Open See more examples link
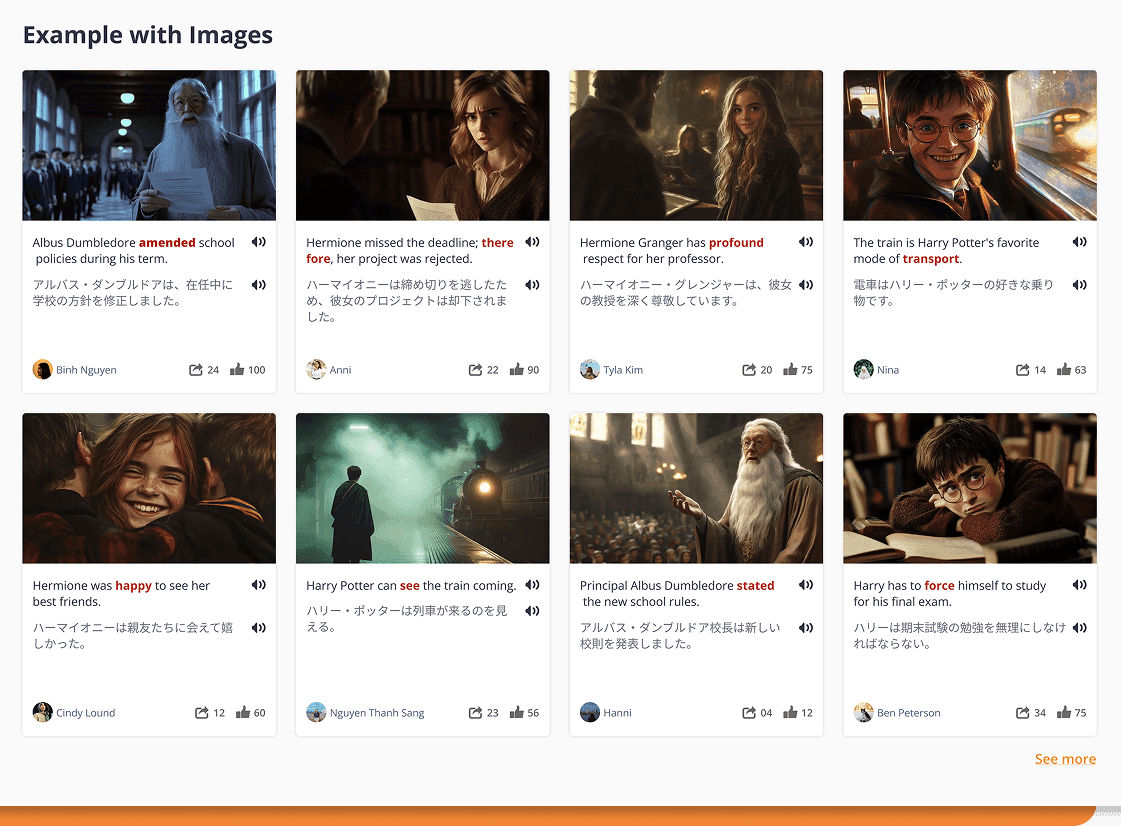This screenshot has width=1121, height=826. (1065, 759)
